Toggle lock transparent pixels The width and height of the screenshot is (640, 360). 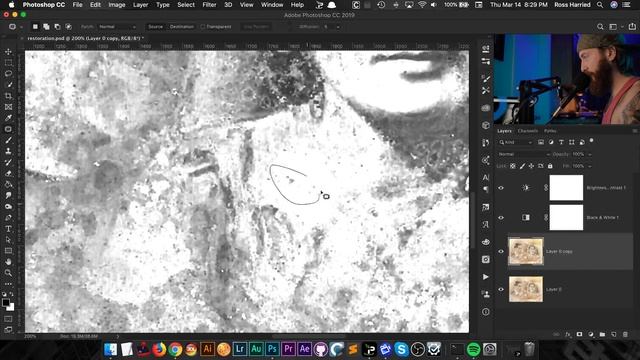[513, 166]
